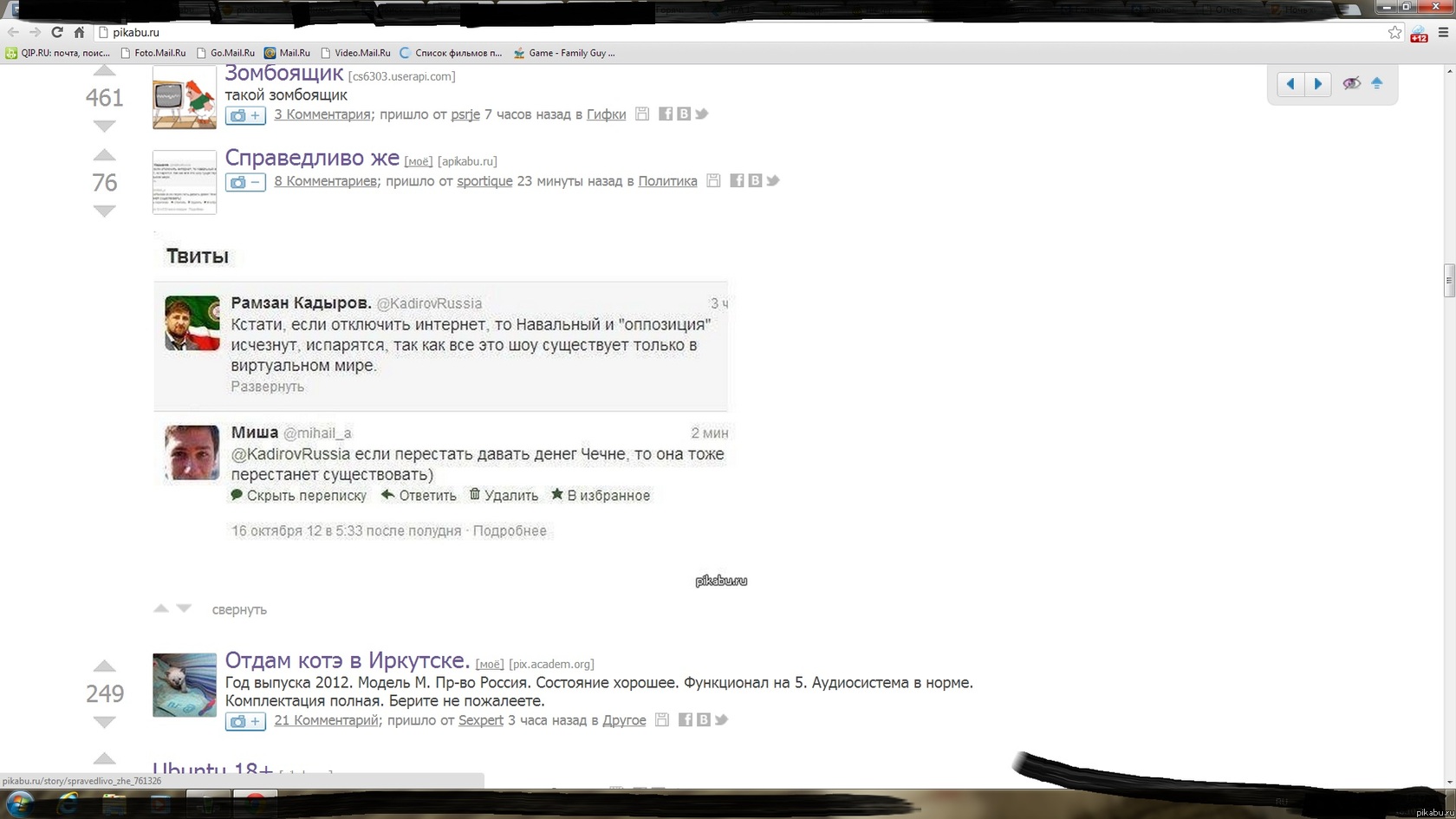This screenshot has height=819, width=1456.
Task: Click the Facebook share icon for Зомбоящик post
Action: tap(666, 114)
